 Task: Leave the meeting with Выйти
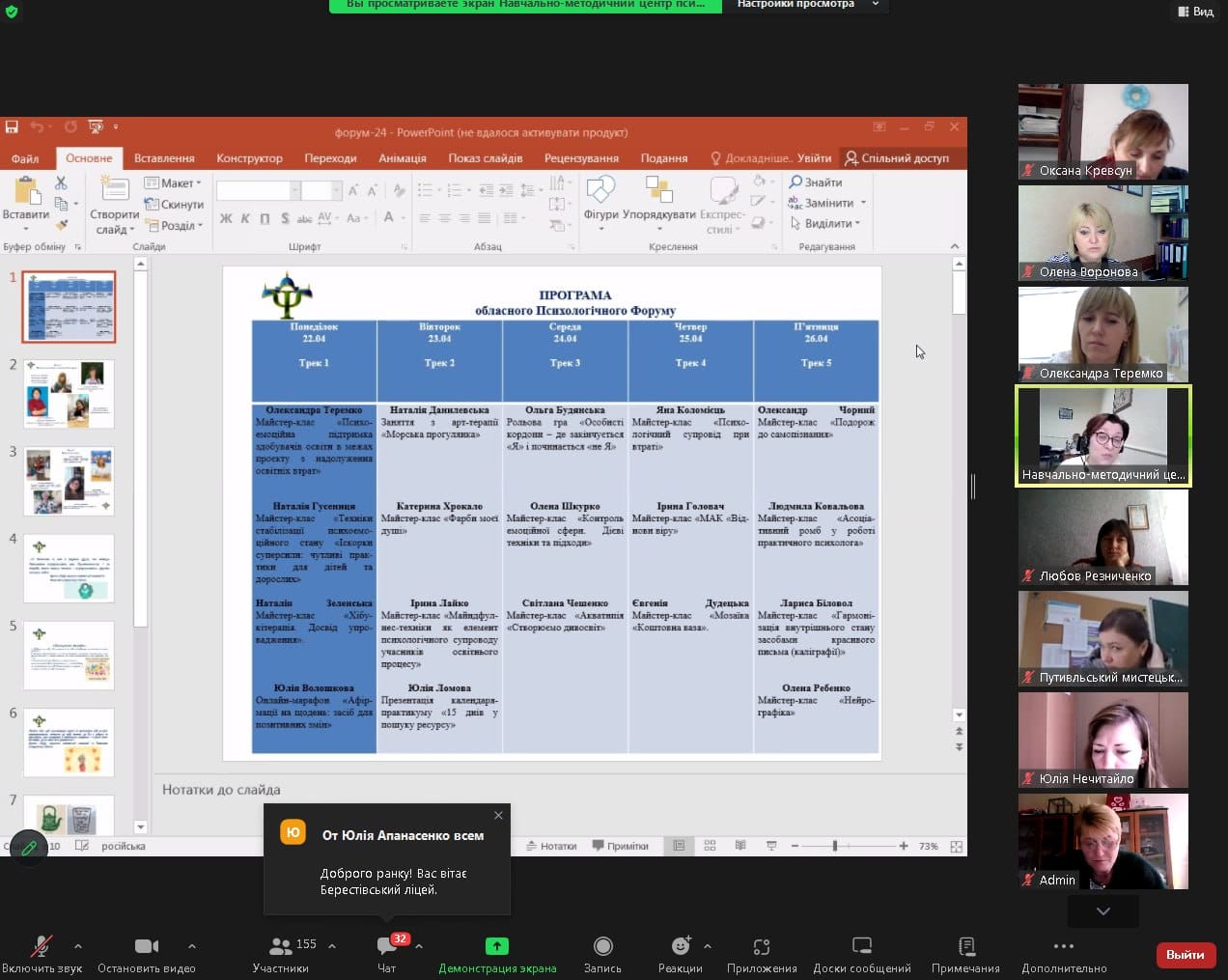1185,955
